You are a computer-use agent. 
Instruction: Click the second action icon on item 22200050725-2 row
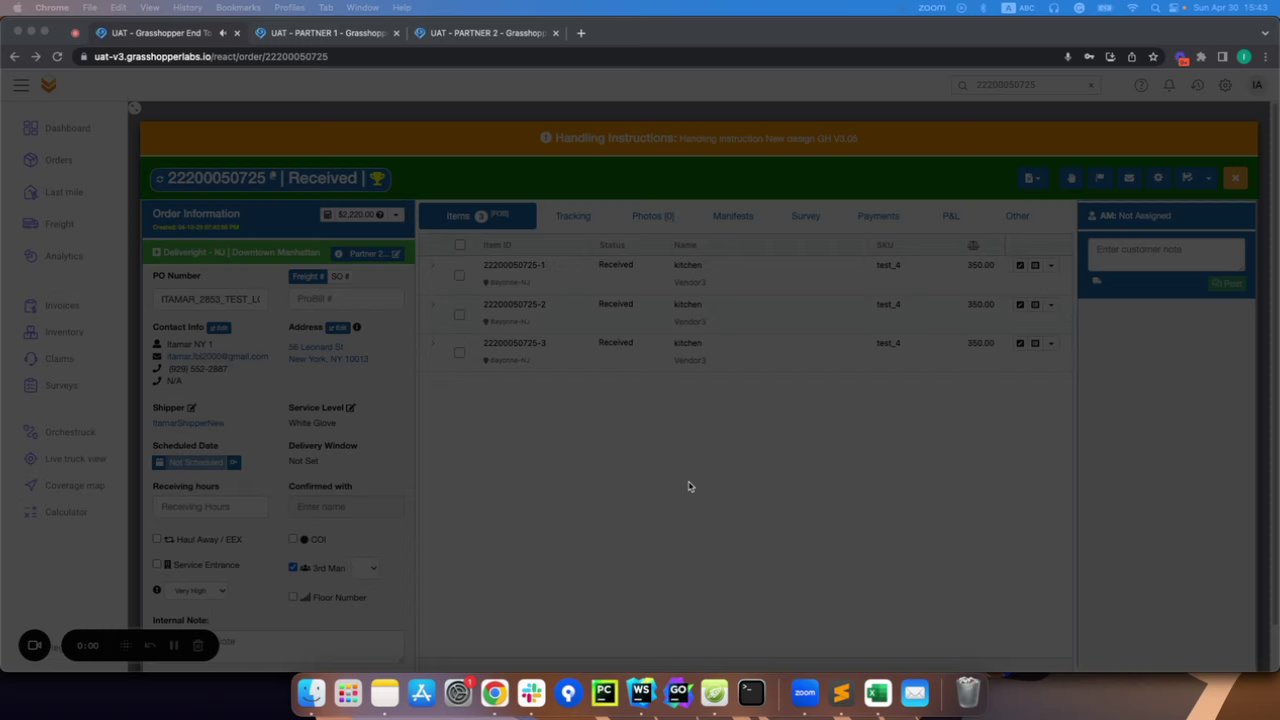[x=1035, y=305]
